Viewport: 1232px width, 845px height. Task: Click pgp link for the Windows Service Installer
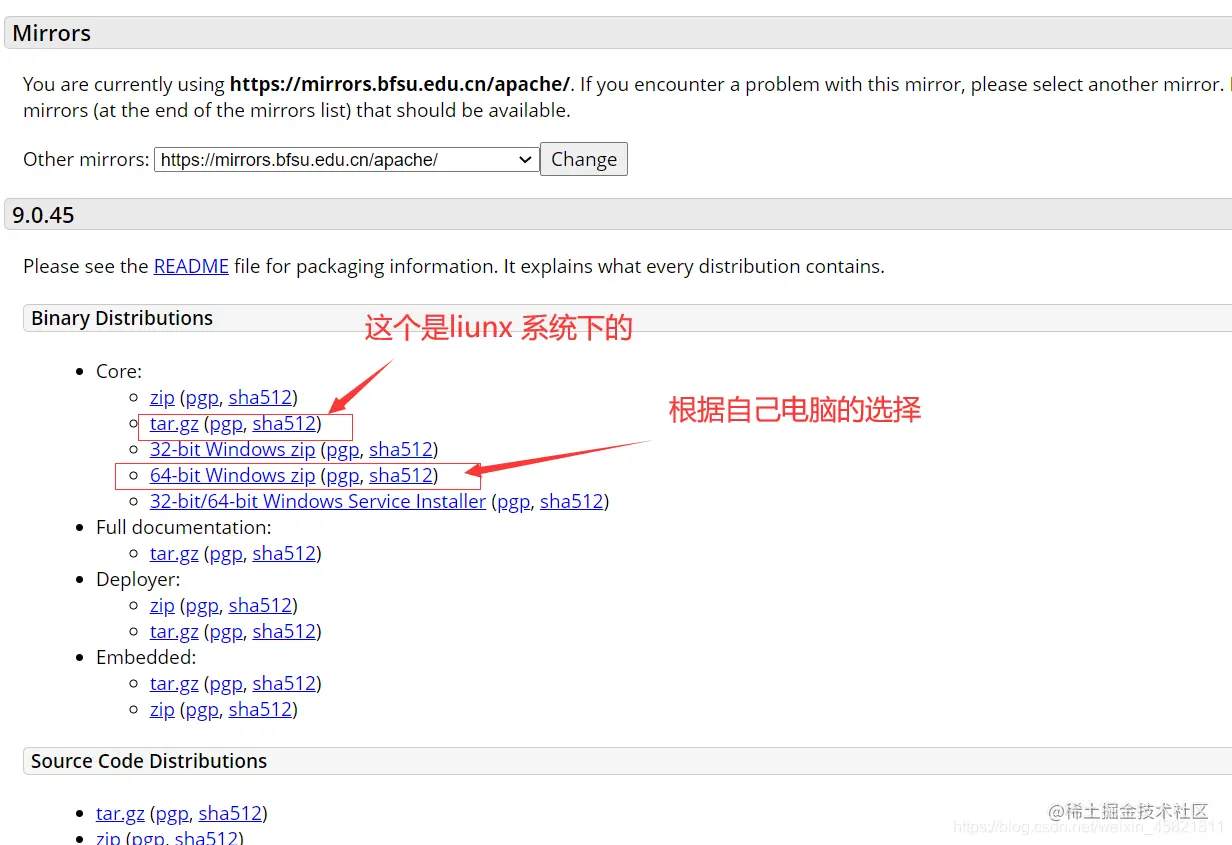click(513, 501)
